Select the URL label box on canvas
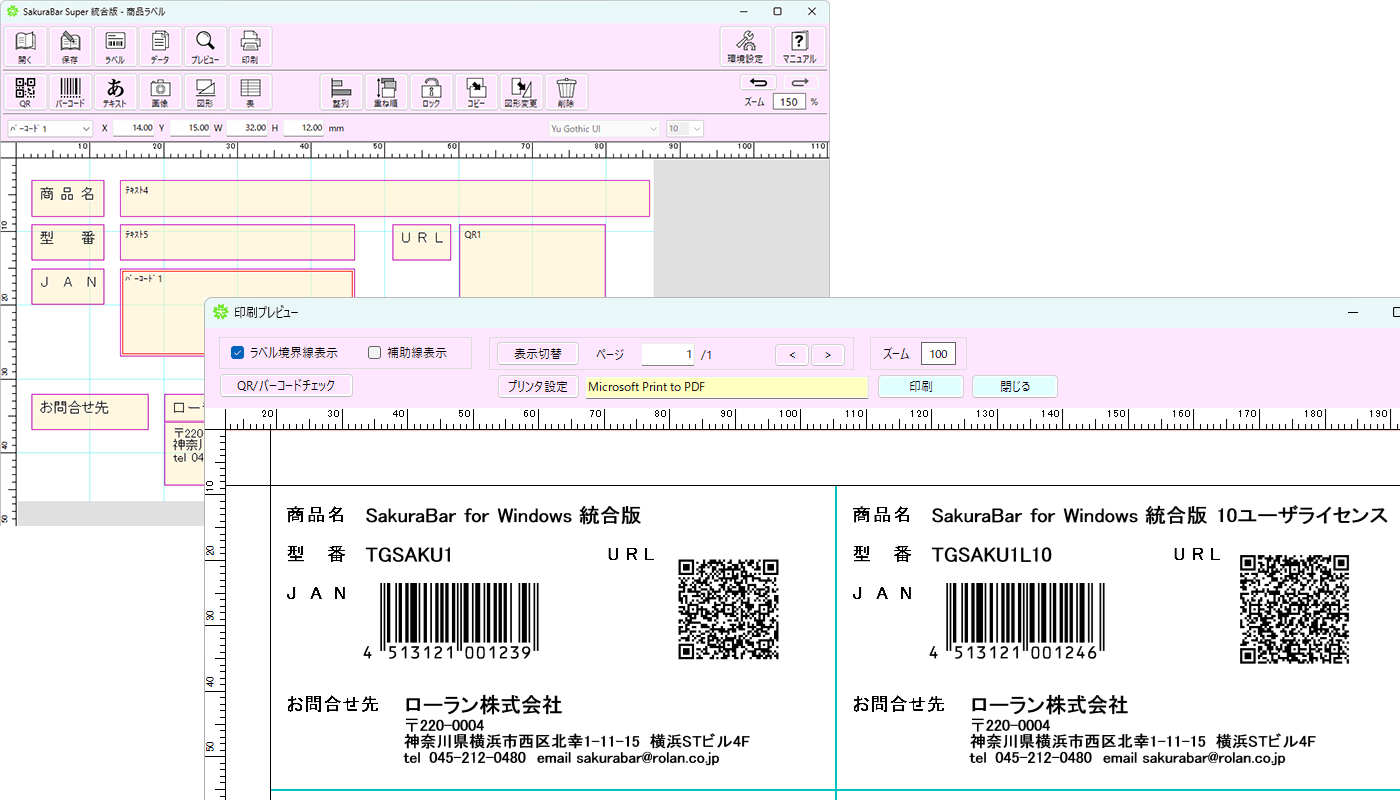 click(422, 242)
